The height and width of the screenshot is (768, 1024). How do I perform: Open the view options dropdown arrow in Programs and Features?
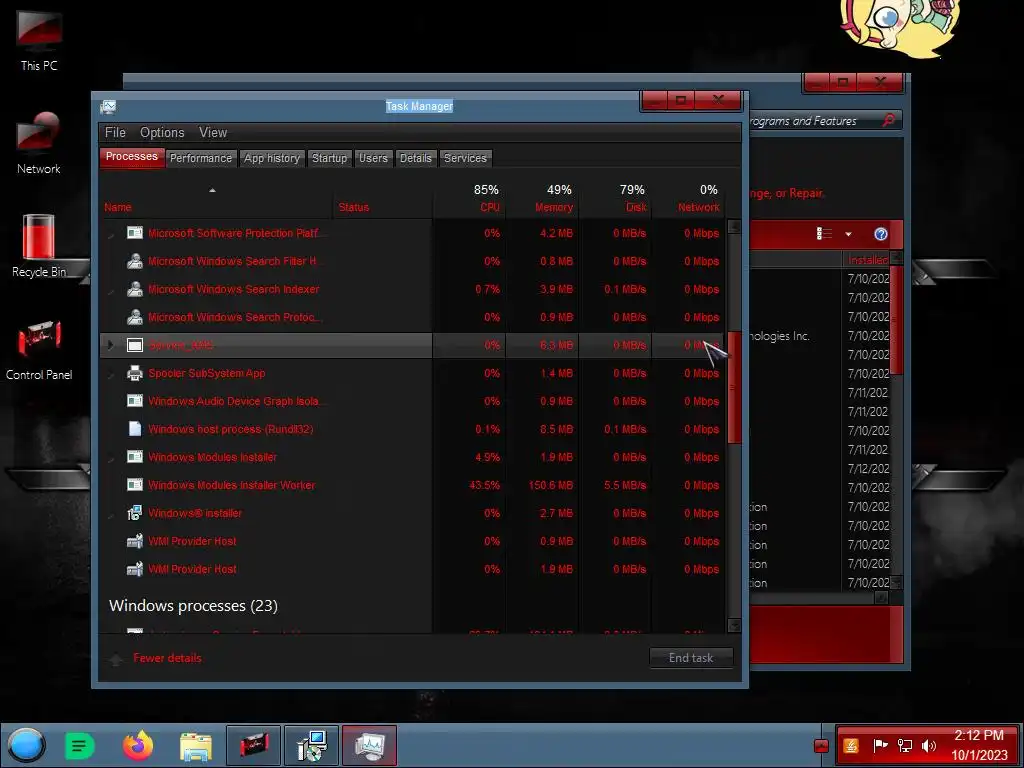pos(848,234)
